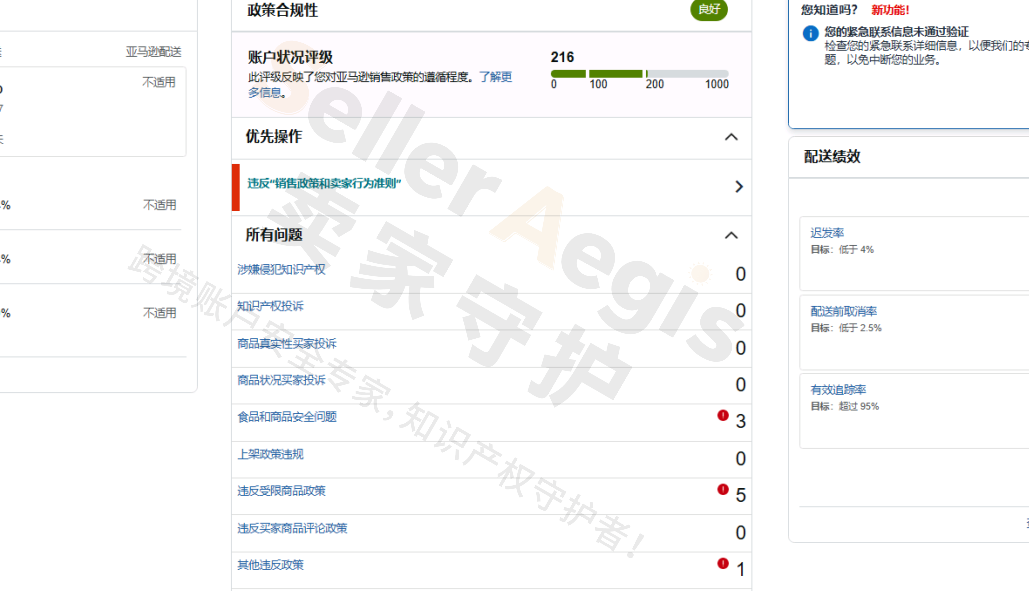
Task: Click the count 0 for 违反买家商品评论政策
Action: pos(740,533)
